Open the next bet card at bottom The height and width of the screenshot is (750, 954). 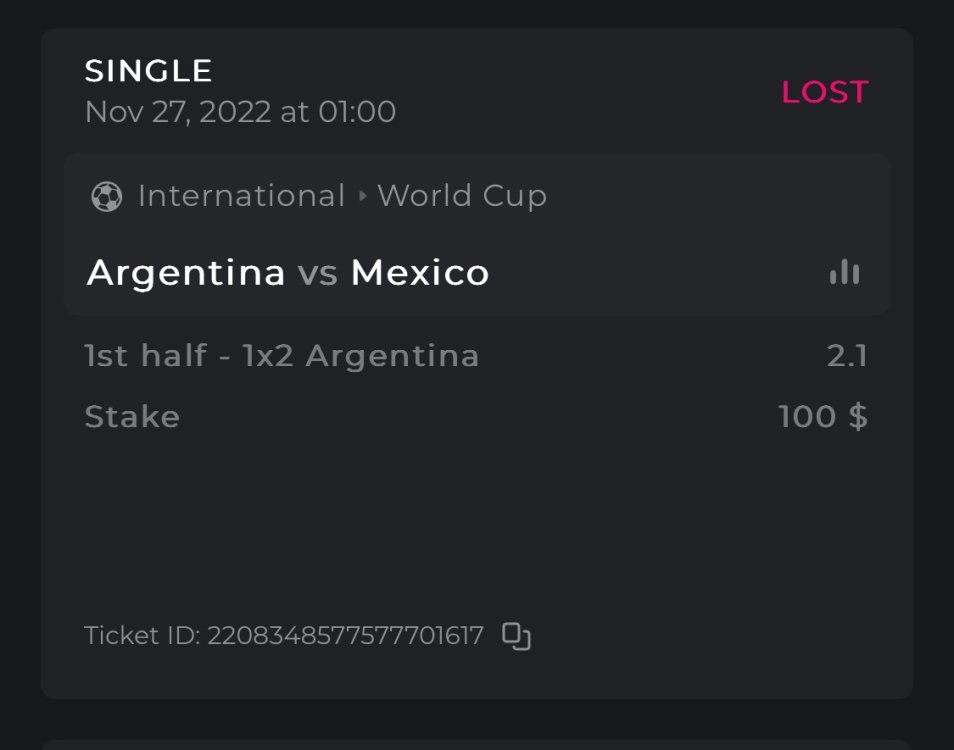point(476,744)
